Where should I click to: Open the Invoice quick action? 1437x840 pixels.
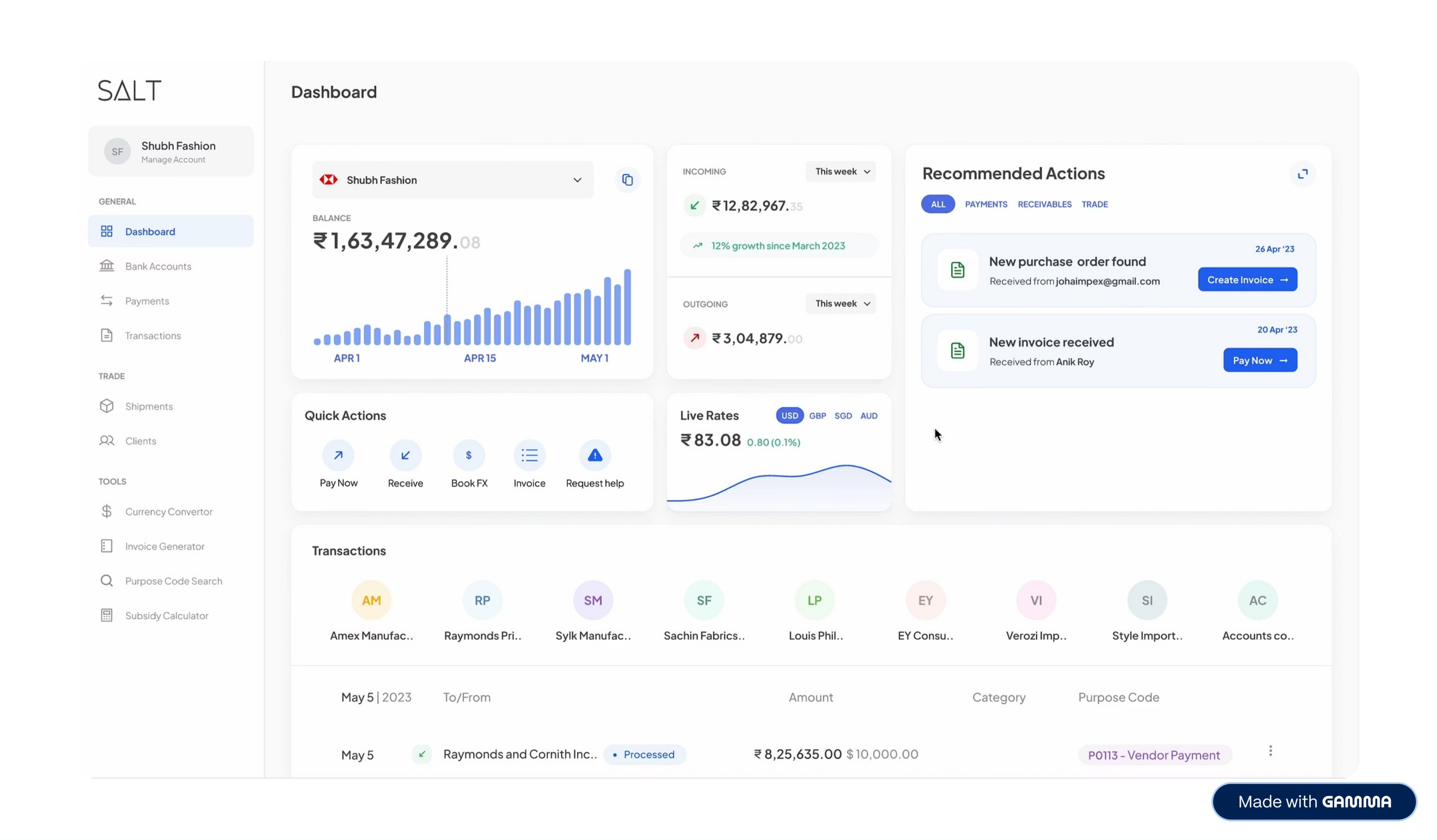tap(529, 456)
